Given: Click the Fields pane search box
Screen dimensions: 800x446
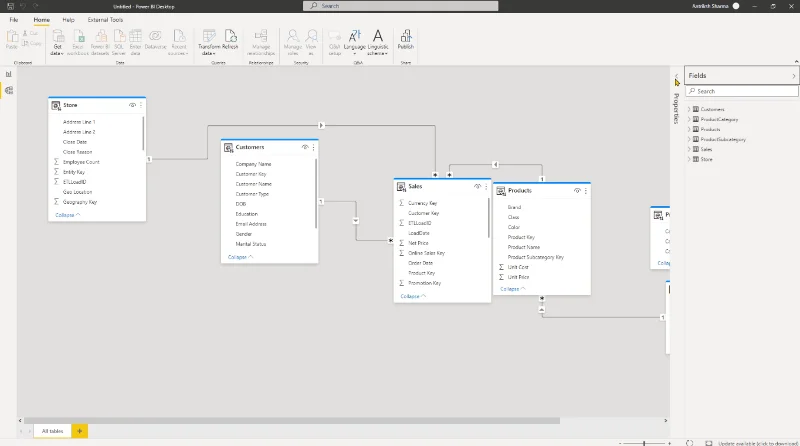Looking at the screenshot, I should click(742, 91).
